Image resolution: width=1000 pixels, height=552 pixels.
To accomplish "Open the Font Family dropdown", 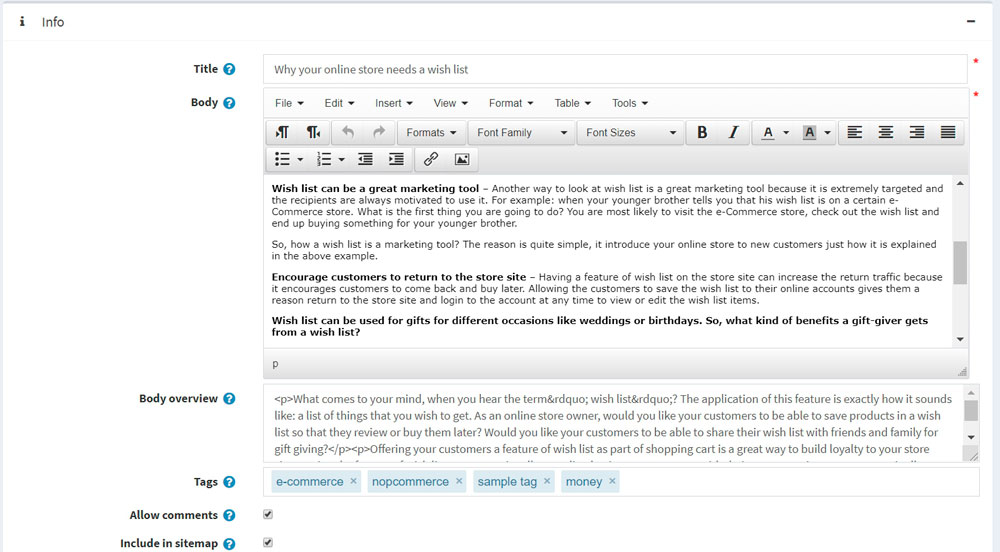I will pos(522,132).
